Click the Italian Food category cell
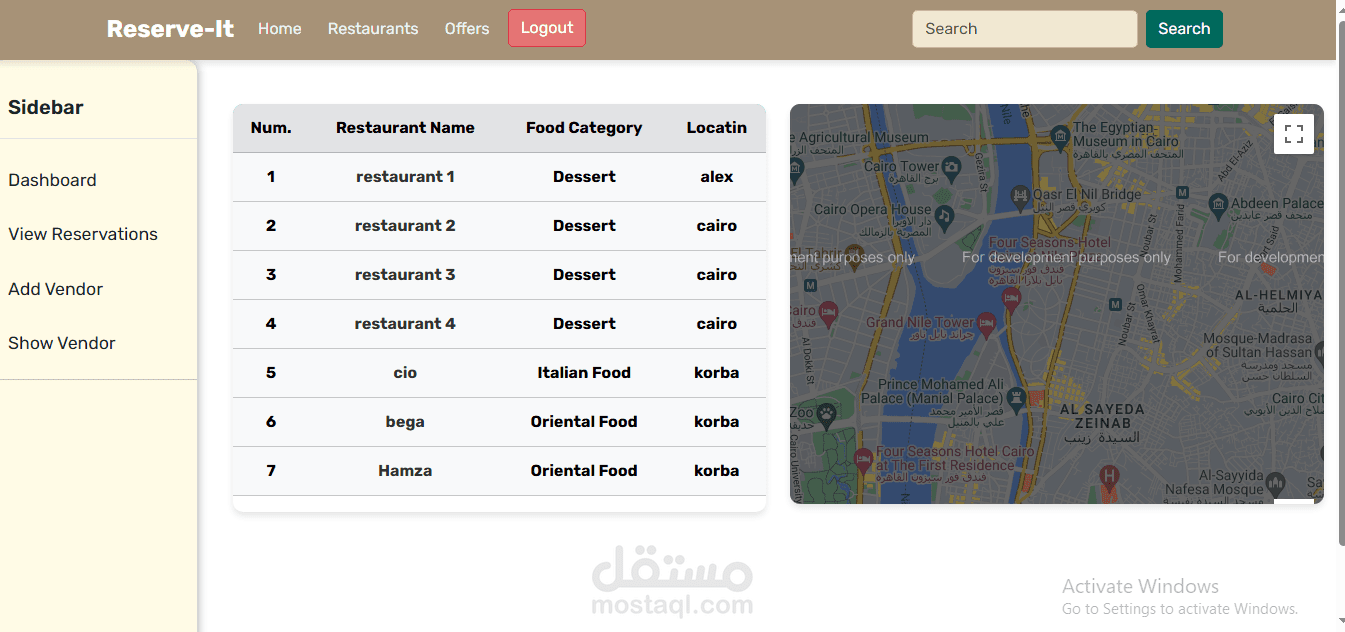 (x=584, y=373)
